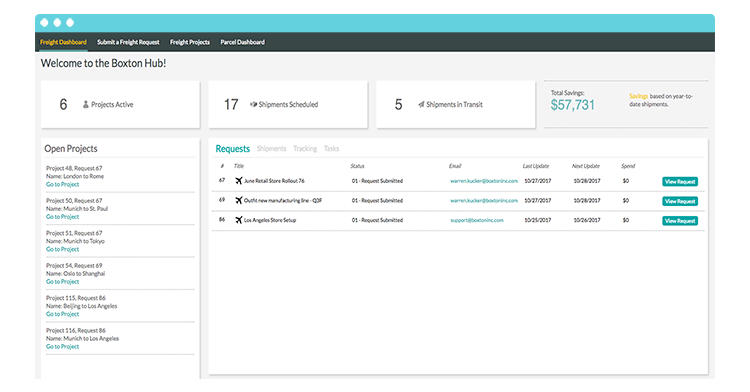Select the Requests tab
The image size is (750, 392).
pos(232,149)
